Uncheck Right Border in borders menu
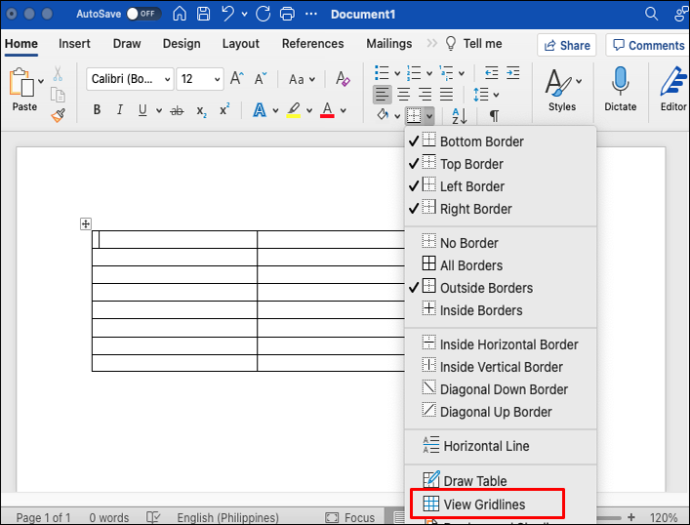 [x=500, y=209]
